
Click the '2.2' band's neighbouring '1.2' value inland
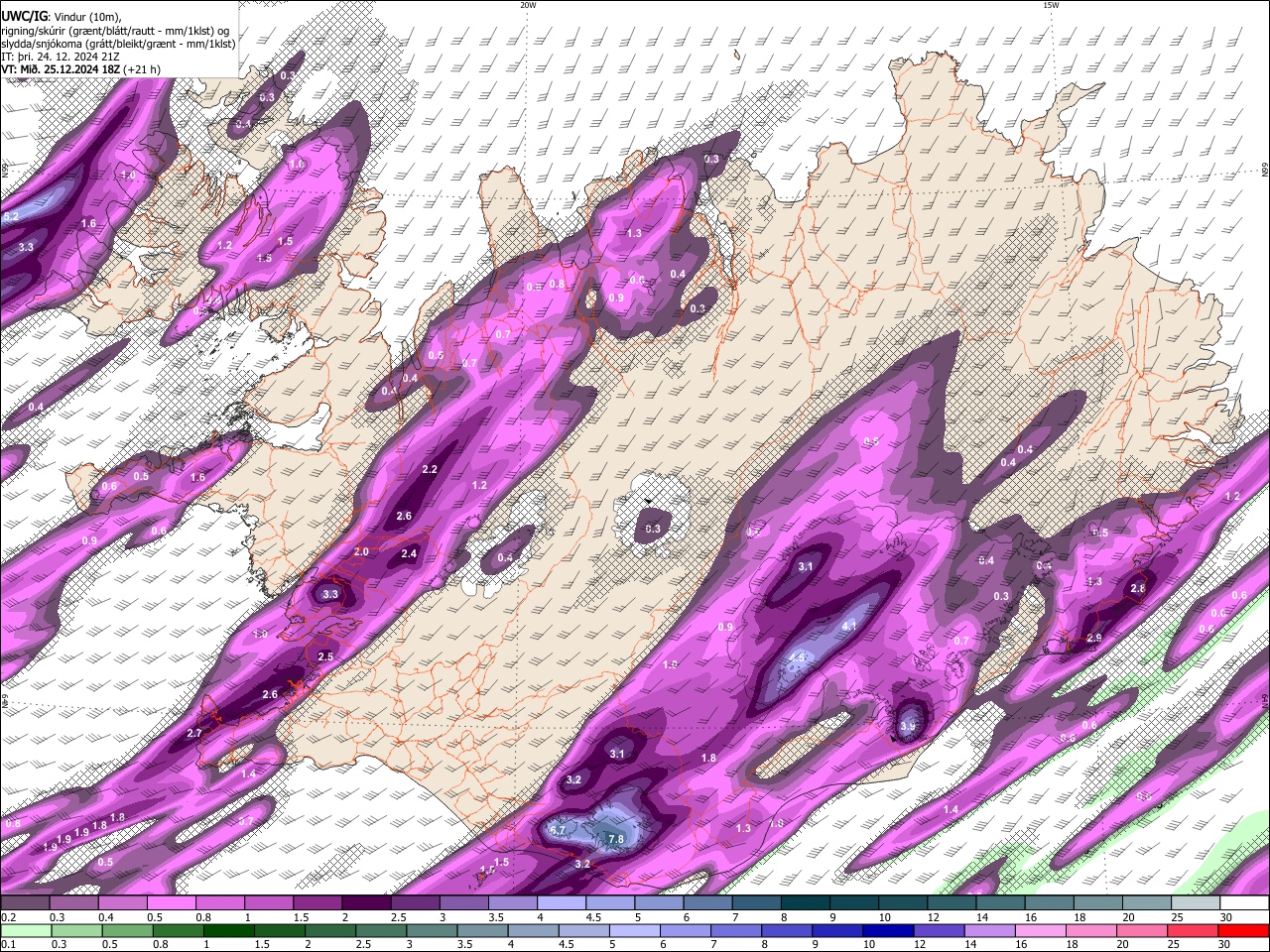coord(480,485)
